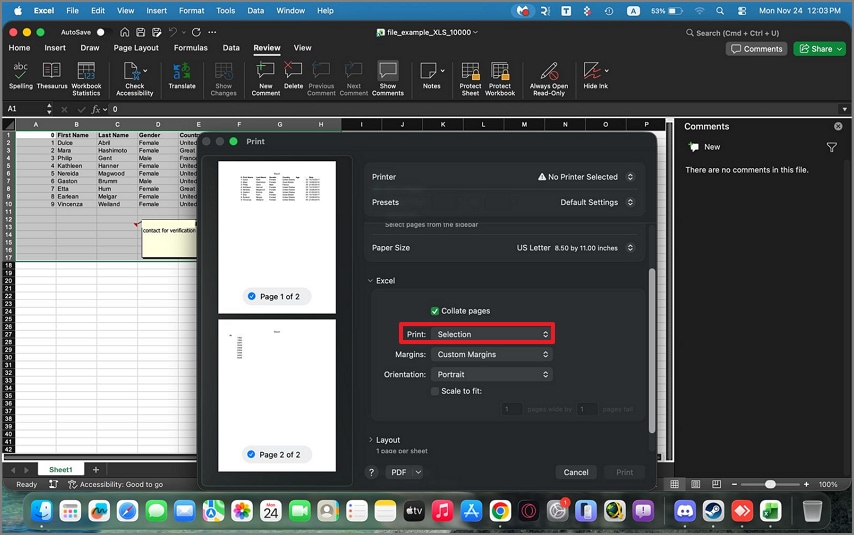Open Google Chrome from the Dock
The image size is (854, 535).
pos(500,511)
